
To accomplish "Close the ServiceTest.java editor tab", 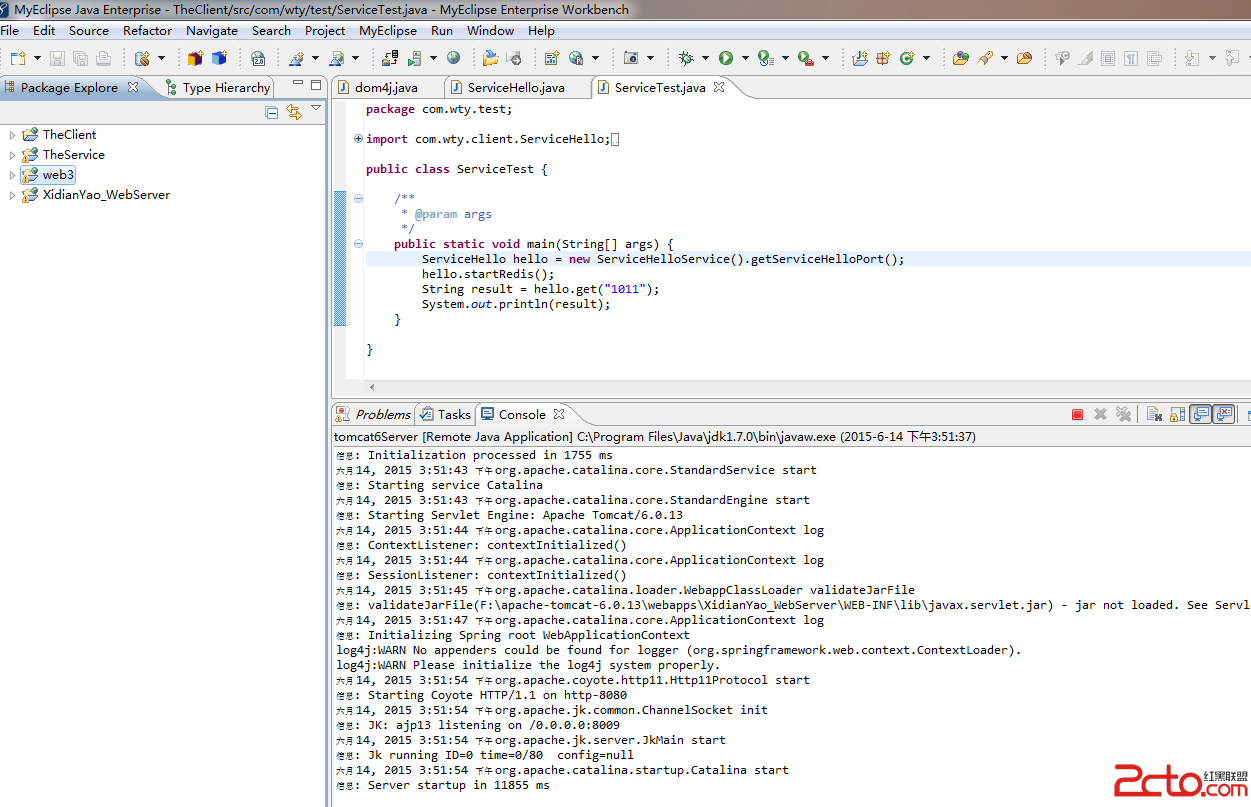I will tap(718, 87).
